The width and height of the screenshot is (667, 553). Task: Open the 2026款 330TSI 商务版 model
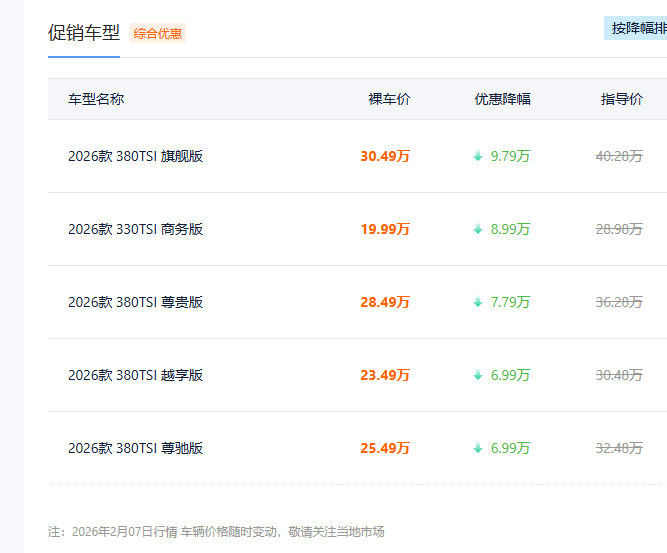point(135,229)
